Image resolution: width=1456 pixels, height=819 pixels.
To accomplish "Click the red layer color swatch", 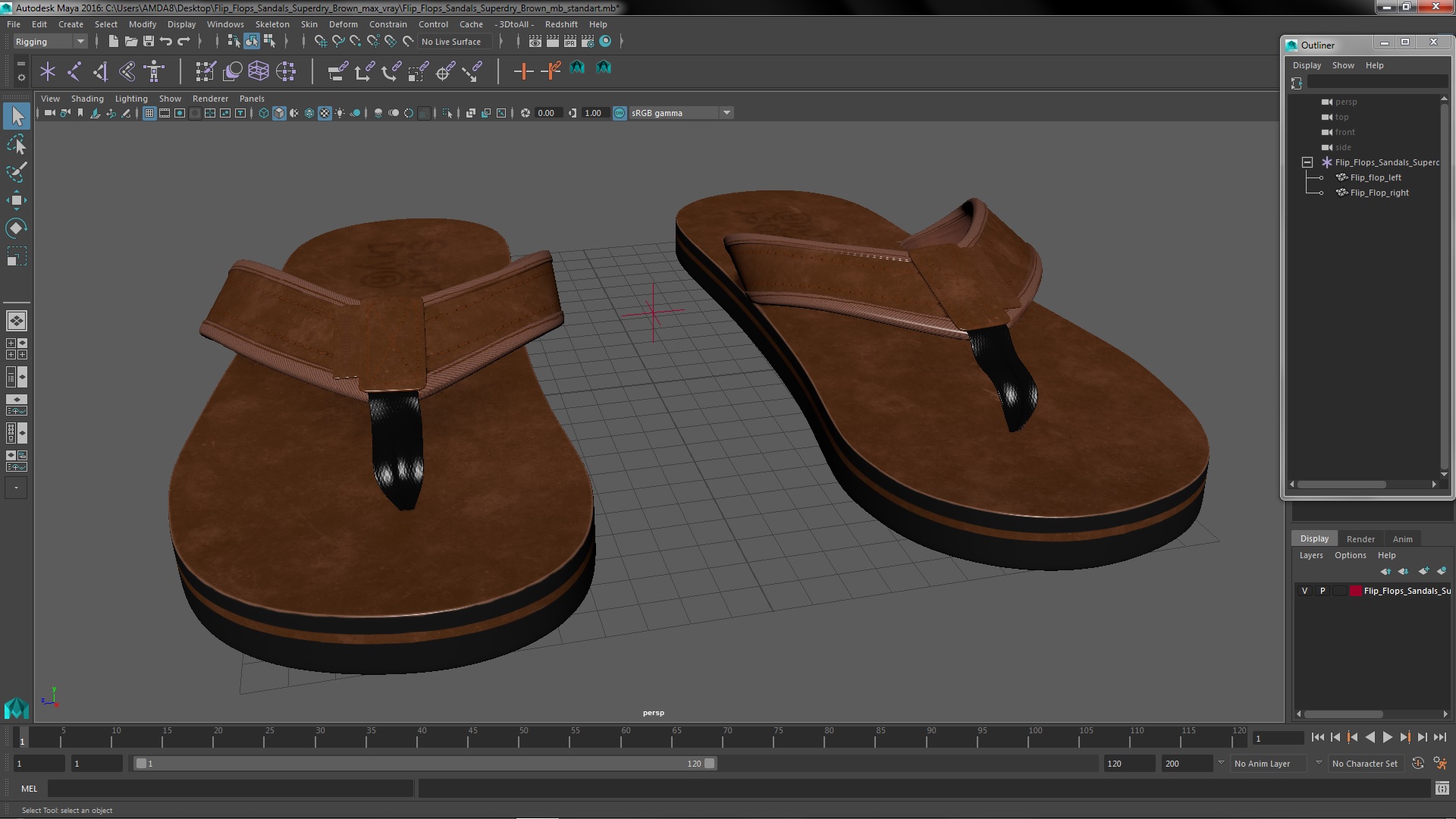I will coord(1355,591).
